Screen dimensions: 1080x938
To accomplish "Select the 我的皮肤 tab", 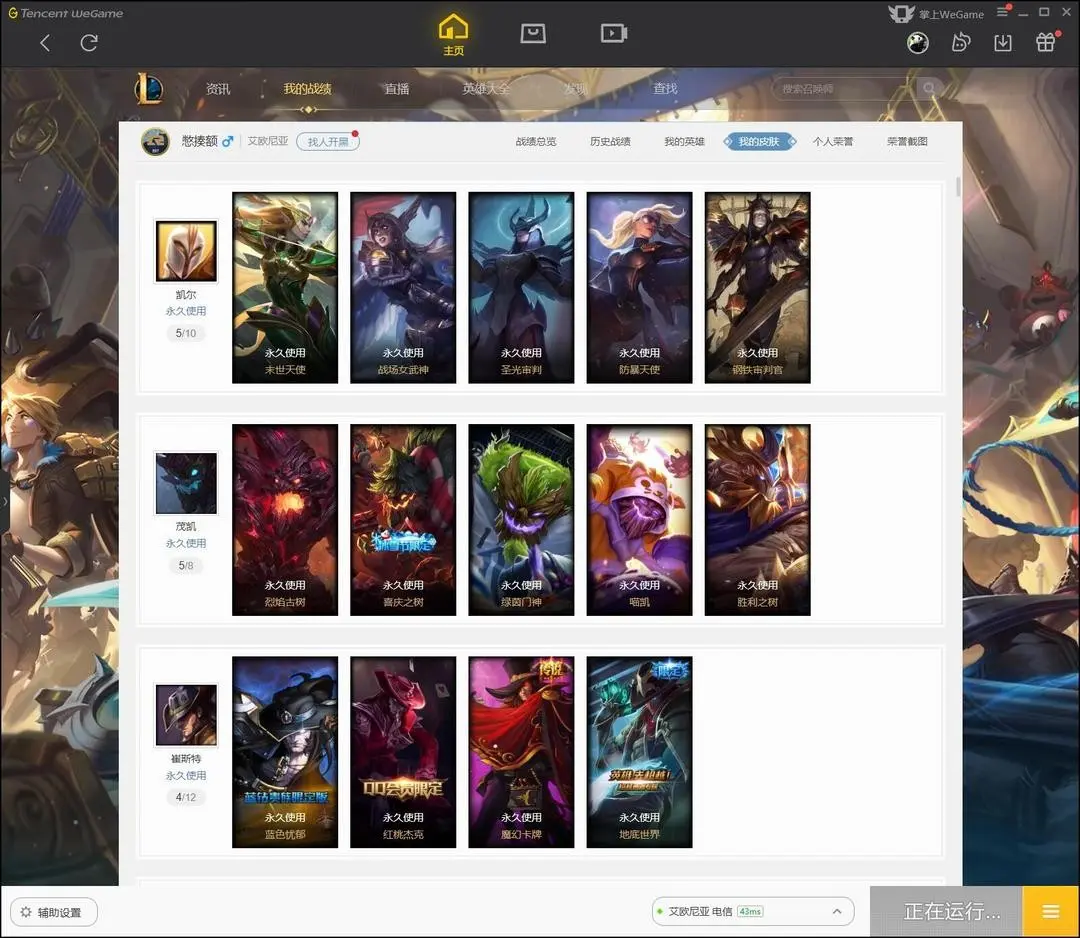I will 759,142.
